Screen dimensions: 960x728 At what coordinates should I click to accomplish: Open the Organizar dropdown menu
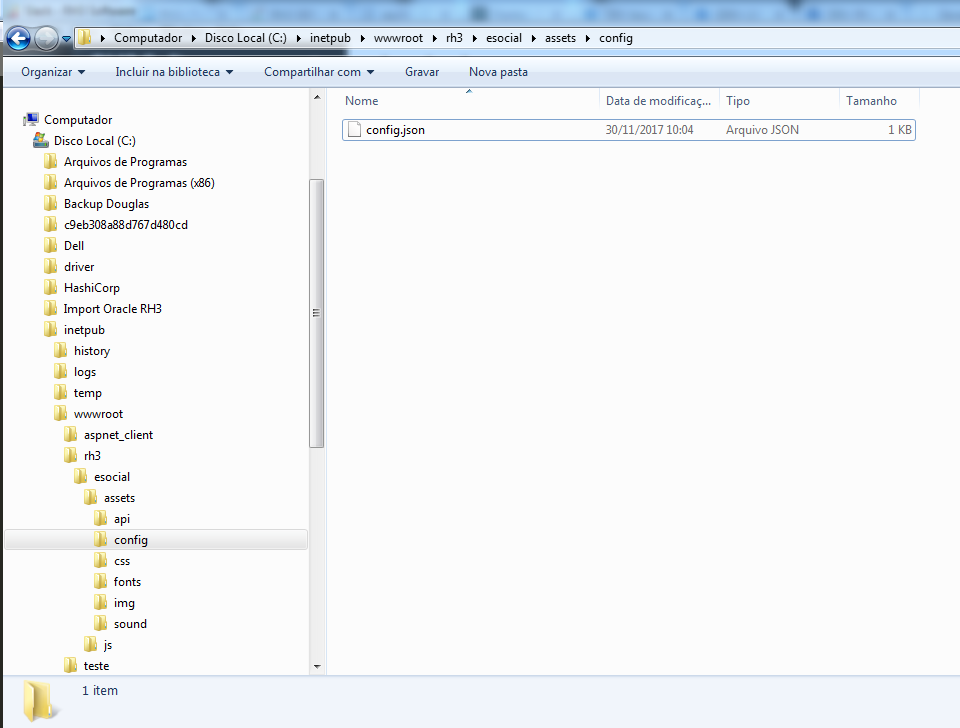pyautogui.click(x=53, y=72)
